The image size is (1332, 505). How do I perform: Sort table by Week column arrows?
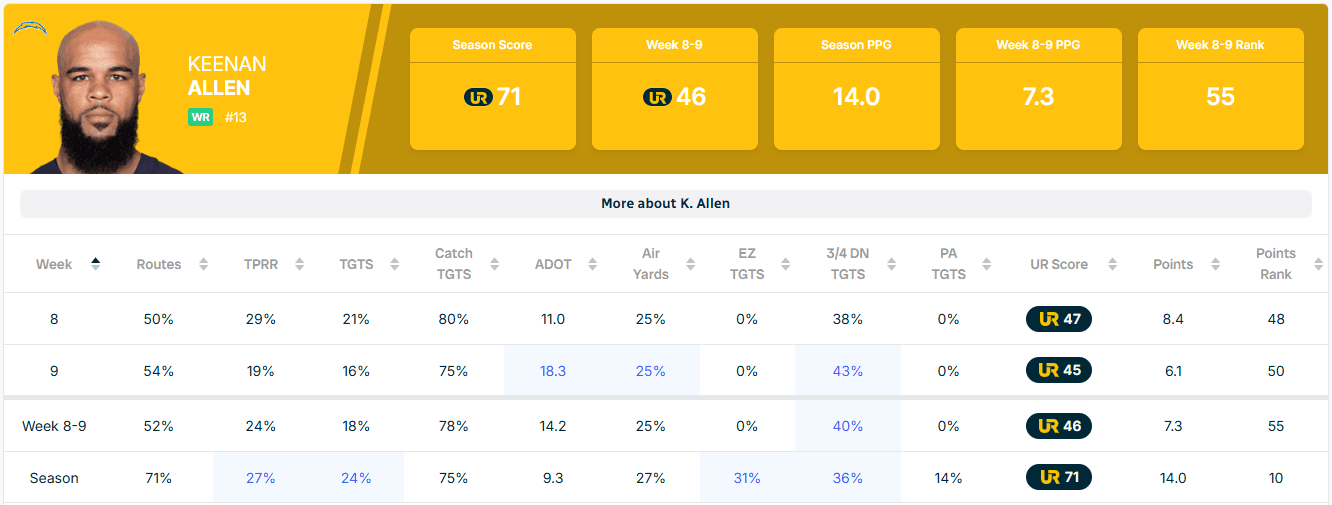[95, 264]
